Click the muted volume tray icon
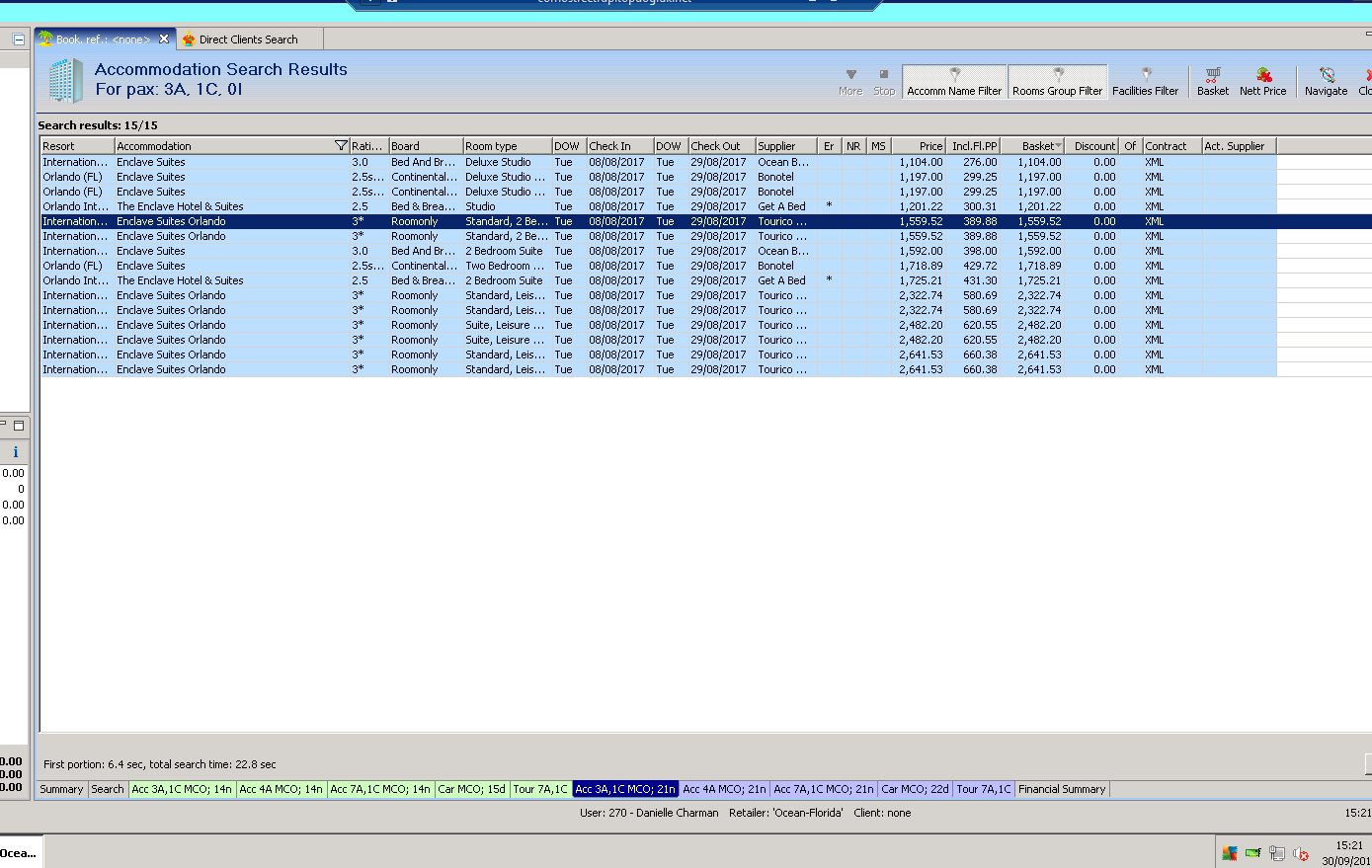Screen dimensions: 1372x868 coord(1301,853)
